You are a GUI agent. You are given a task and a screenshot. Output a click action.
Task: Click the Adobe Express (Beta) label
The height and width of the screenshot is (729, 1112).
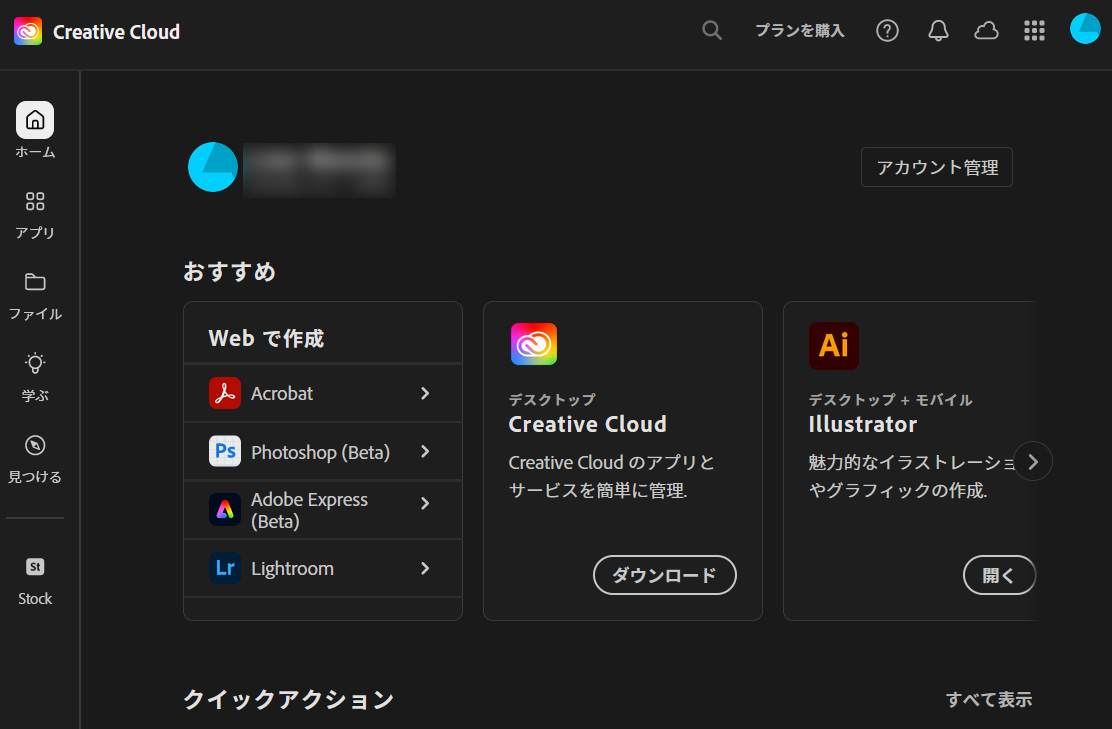point(309,510)
